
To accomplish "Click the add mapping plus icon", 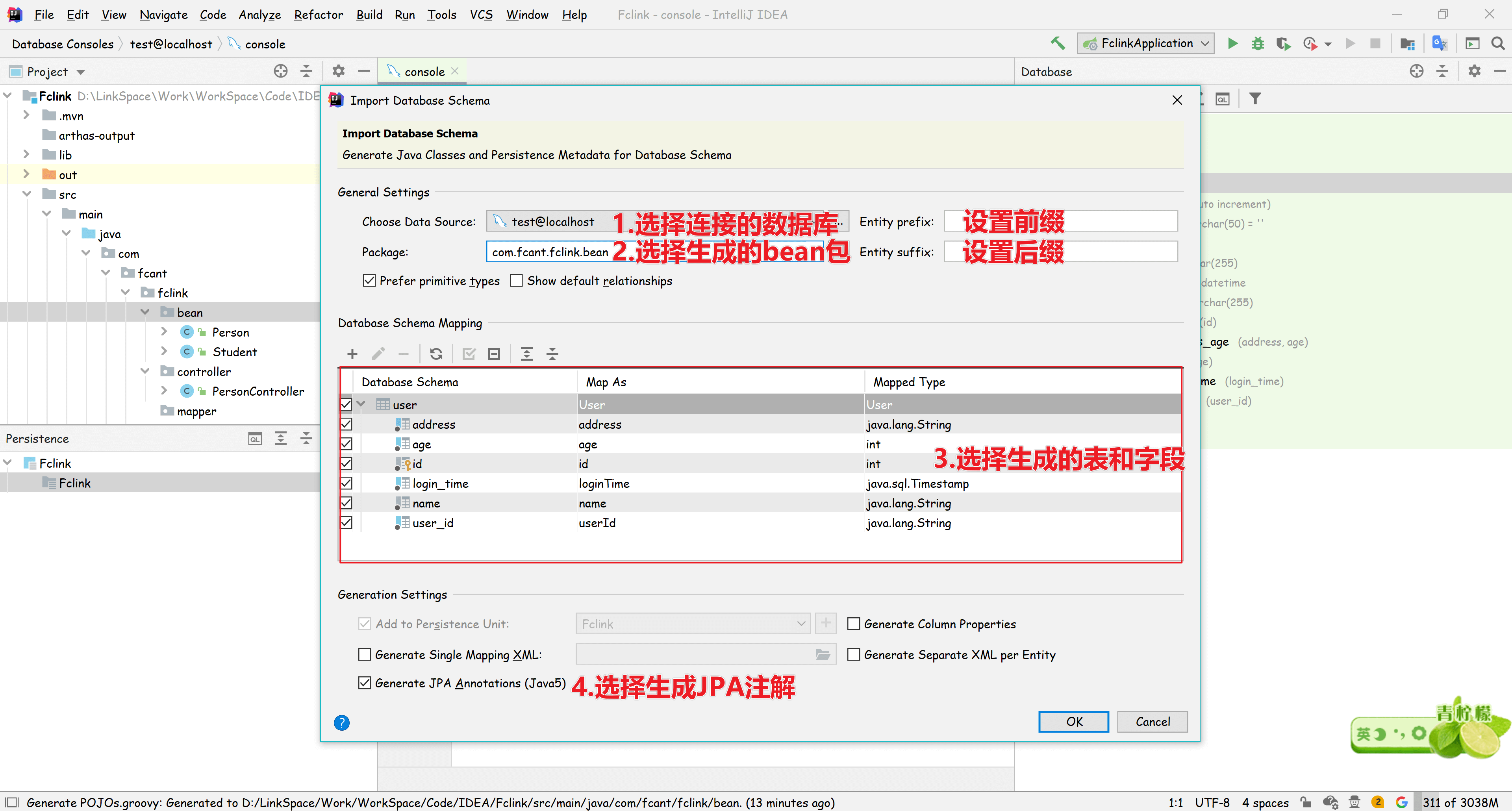I will [352, 353].
